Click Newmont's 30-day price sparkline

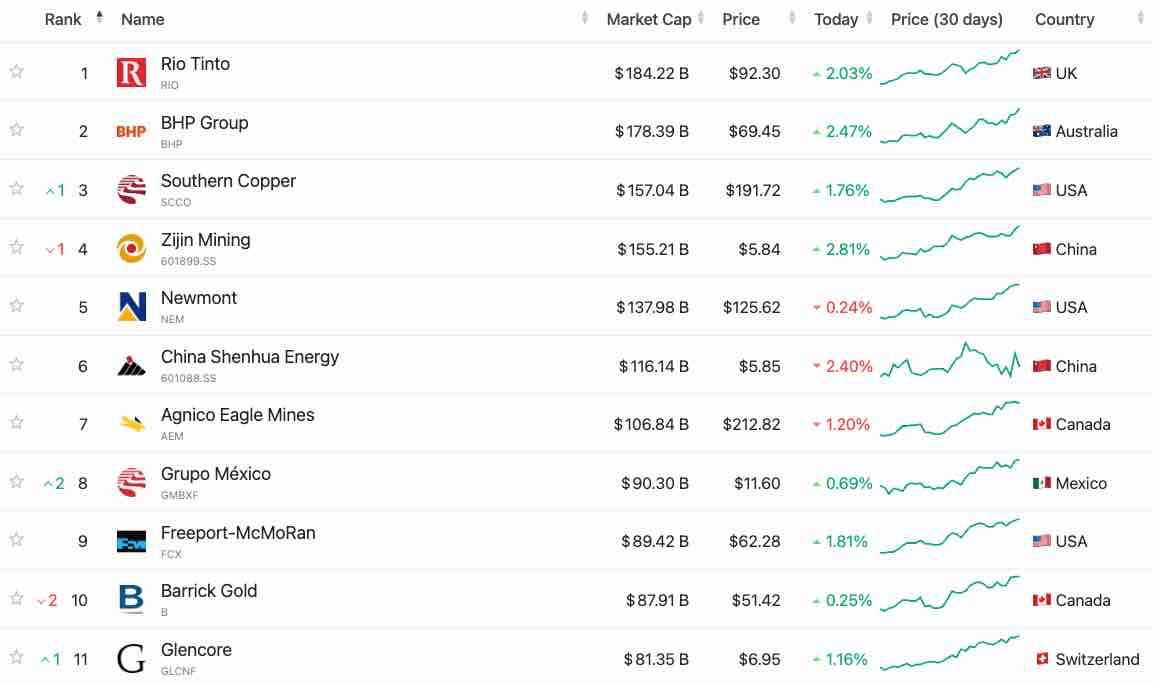(x=948, y=306)
